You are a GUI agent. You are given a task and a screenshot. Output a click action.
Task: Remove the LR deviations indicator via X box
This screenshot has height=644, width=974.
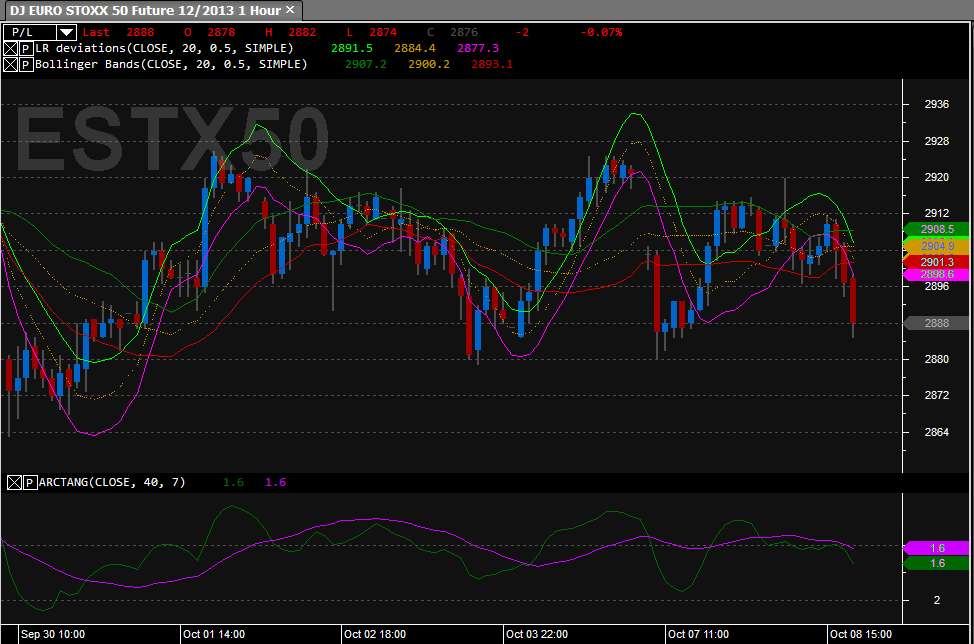[11, 48]
